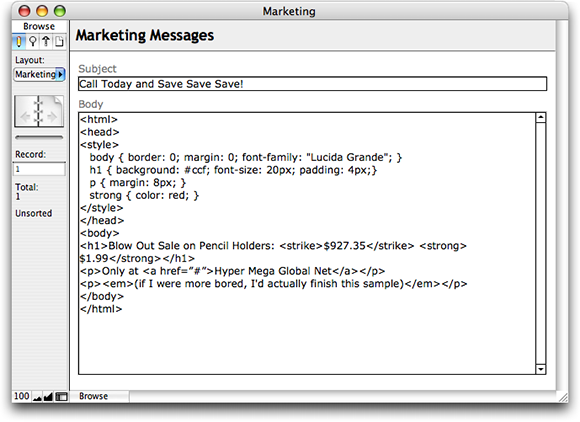580x422 pixels.
Task: Open the Marketing layout pop-up menu
Action: (x=39, y=74)
